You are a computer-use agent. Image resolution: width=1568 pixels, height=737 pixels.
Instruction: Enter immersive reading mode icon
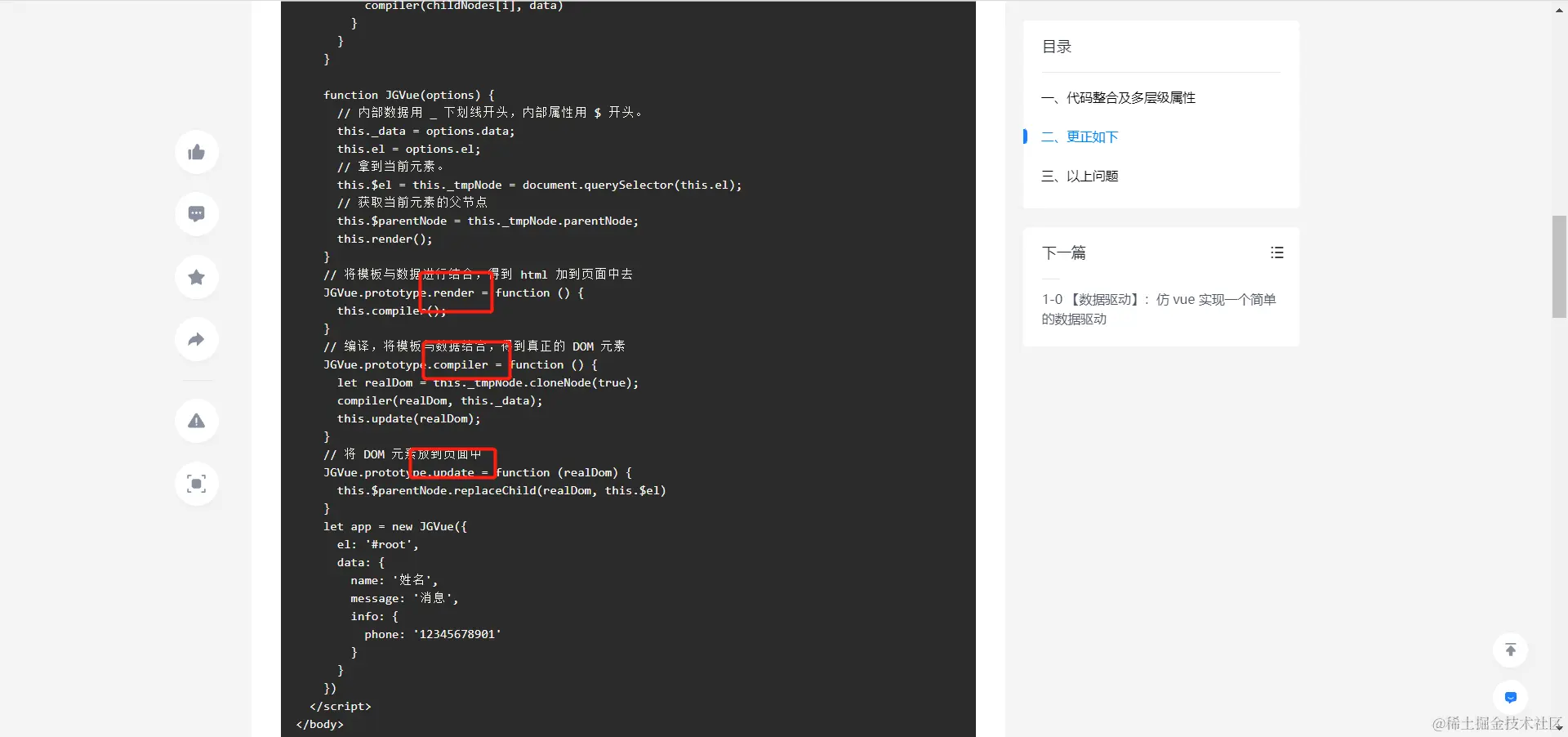pos(197,484)
